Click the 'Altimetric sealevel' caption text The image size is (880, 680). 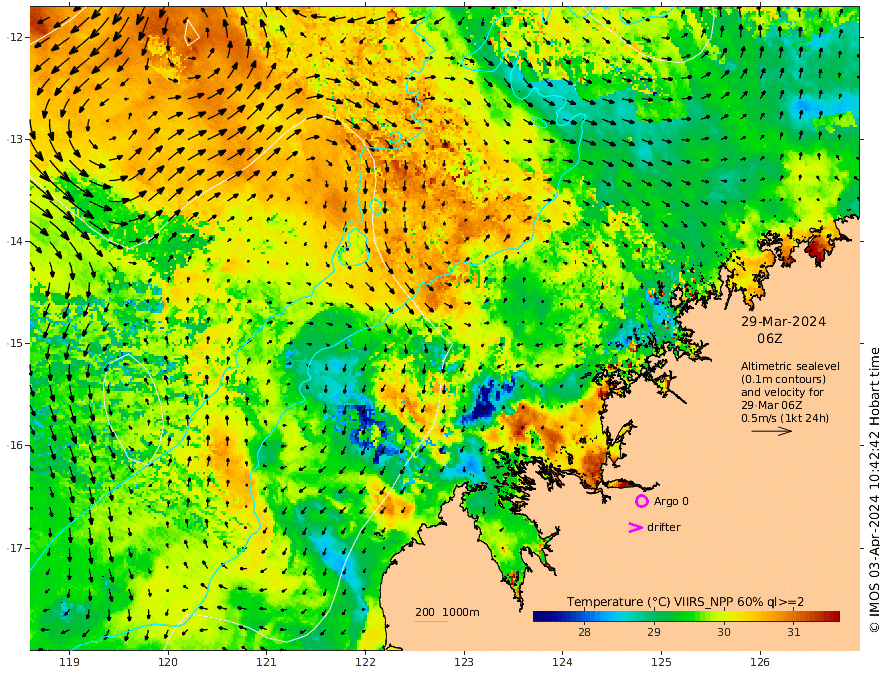point(790,366)
